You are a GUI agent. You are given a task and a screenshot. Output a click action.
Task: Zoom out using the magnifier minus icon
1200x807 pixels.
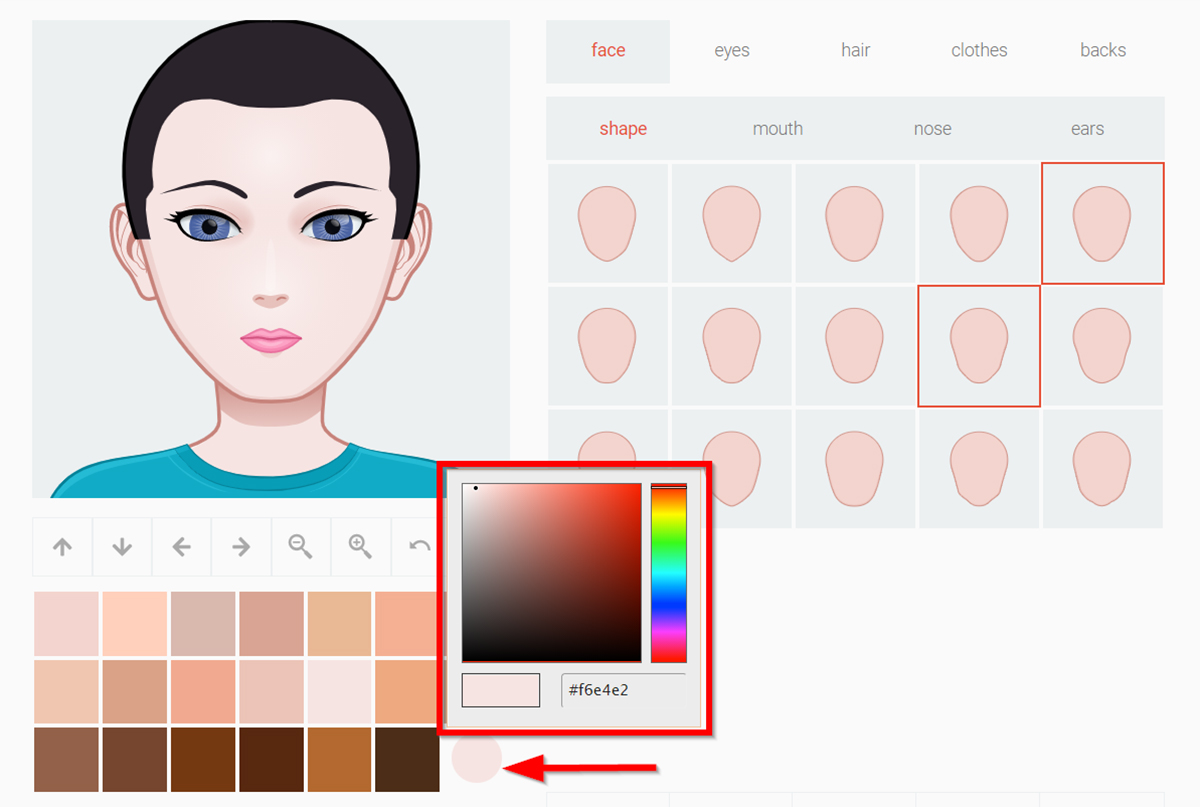tap(301, 546)
